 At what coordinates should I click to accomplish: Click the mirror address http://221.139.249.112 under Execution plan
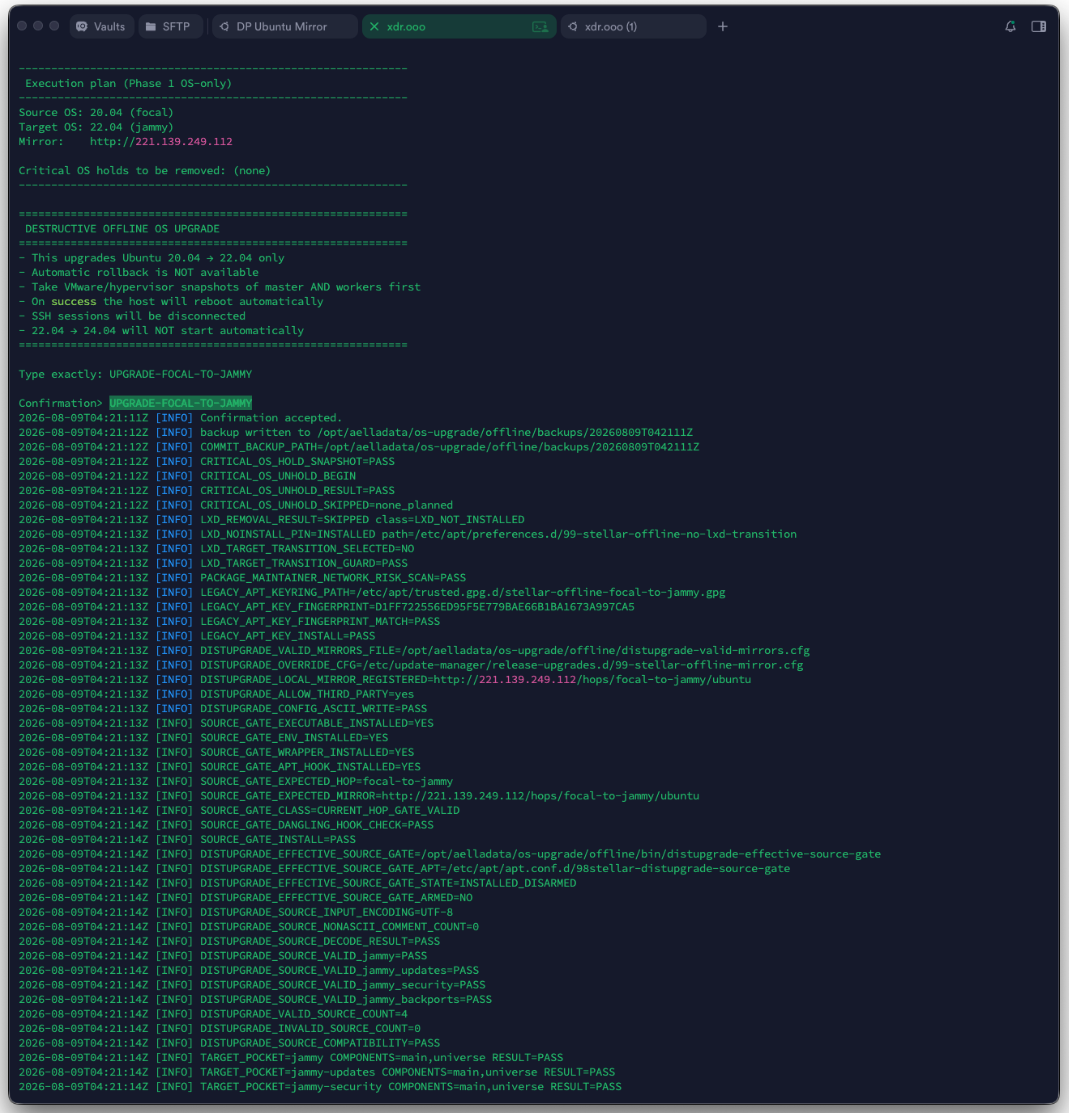161,141
